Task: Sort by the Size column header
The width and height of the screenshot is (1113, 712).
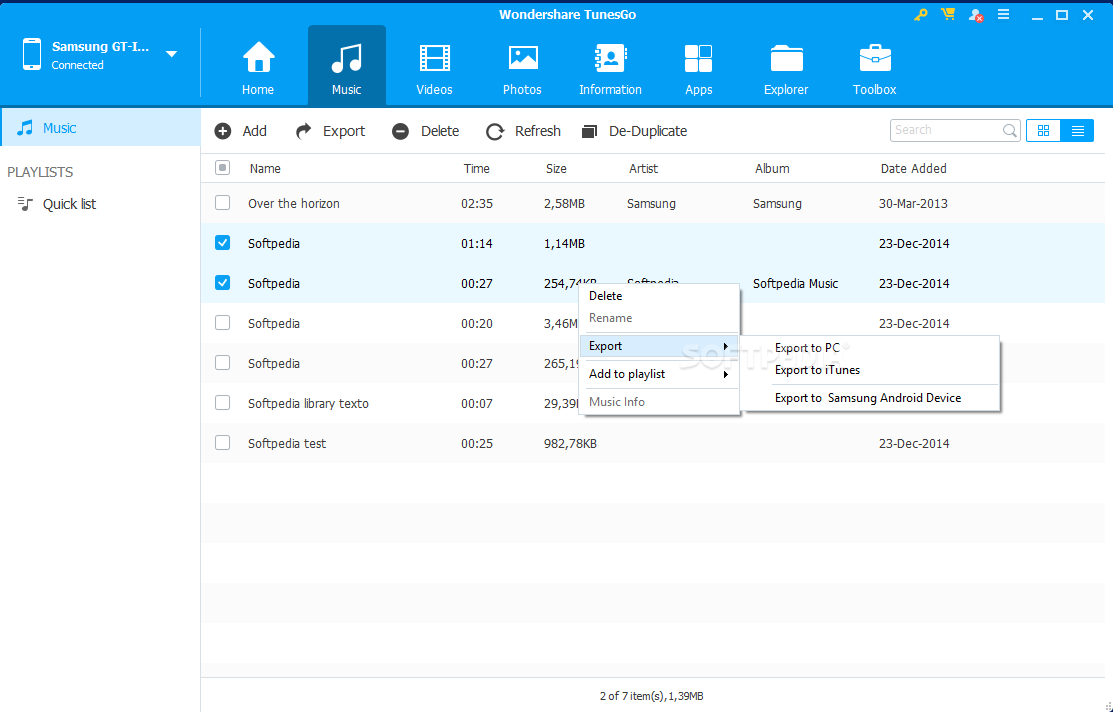Action: point(556,169)
